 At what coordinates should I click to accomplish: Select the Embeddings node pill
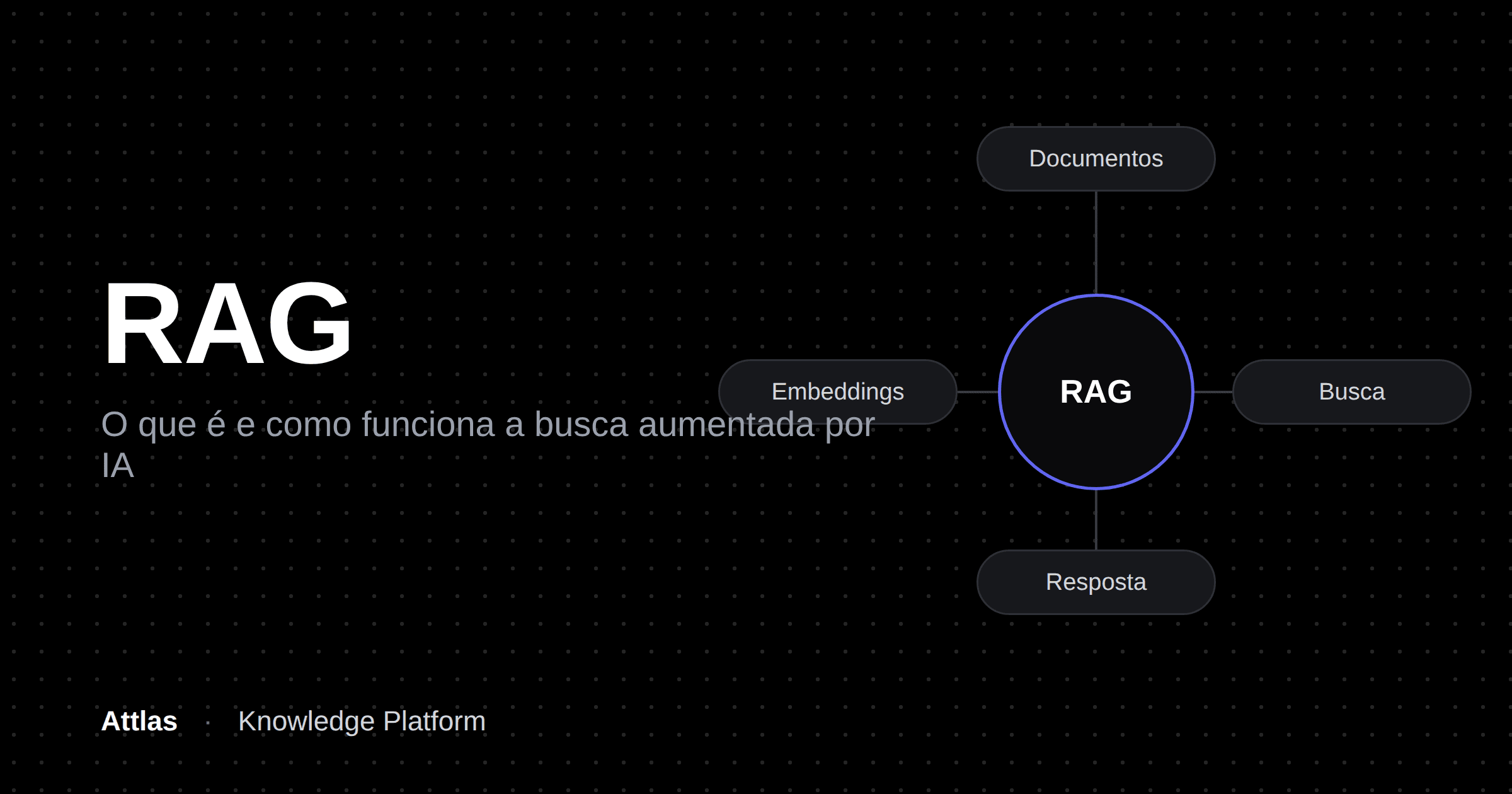coord(838,392)
